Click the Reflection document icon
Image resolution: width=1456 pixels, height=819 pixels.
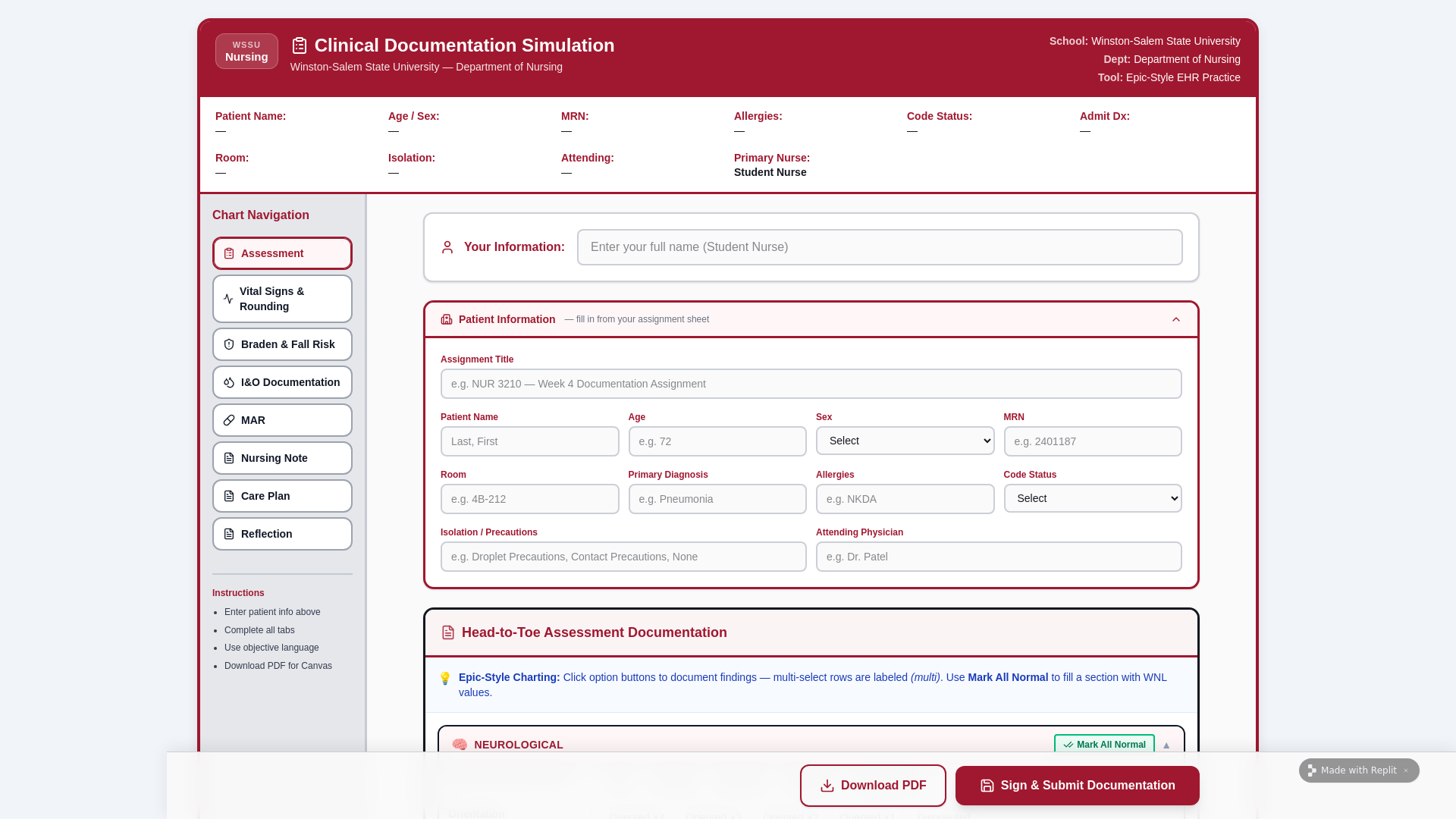(x=229, y=534)
